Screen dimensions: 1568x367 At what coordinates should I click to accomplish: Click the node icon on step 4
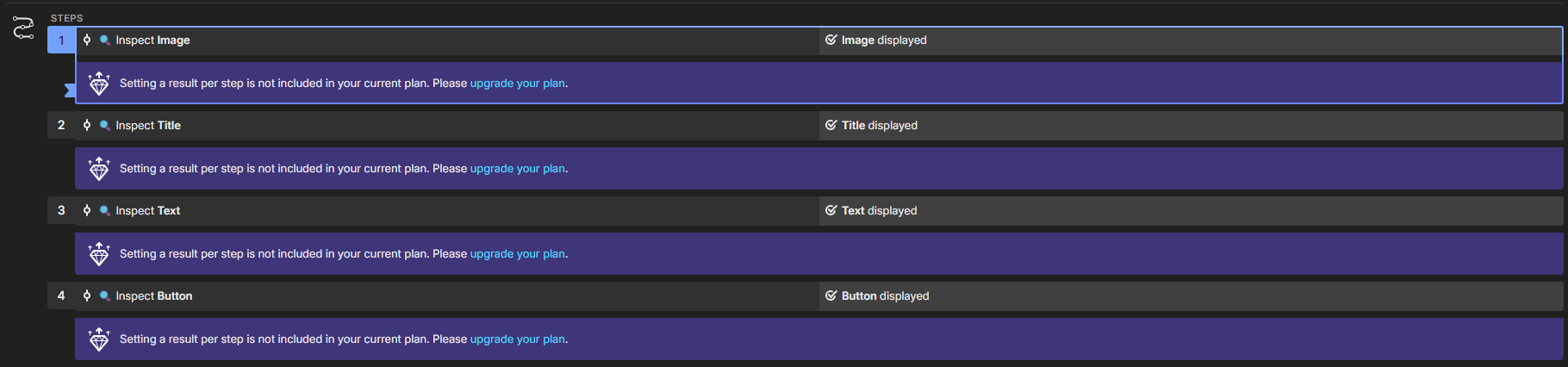(x=87, y=295)
